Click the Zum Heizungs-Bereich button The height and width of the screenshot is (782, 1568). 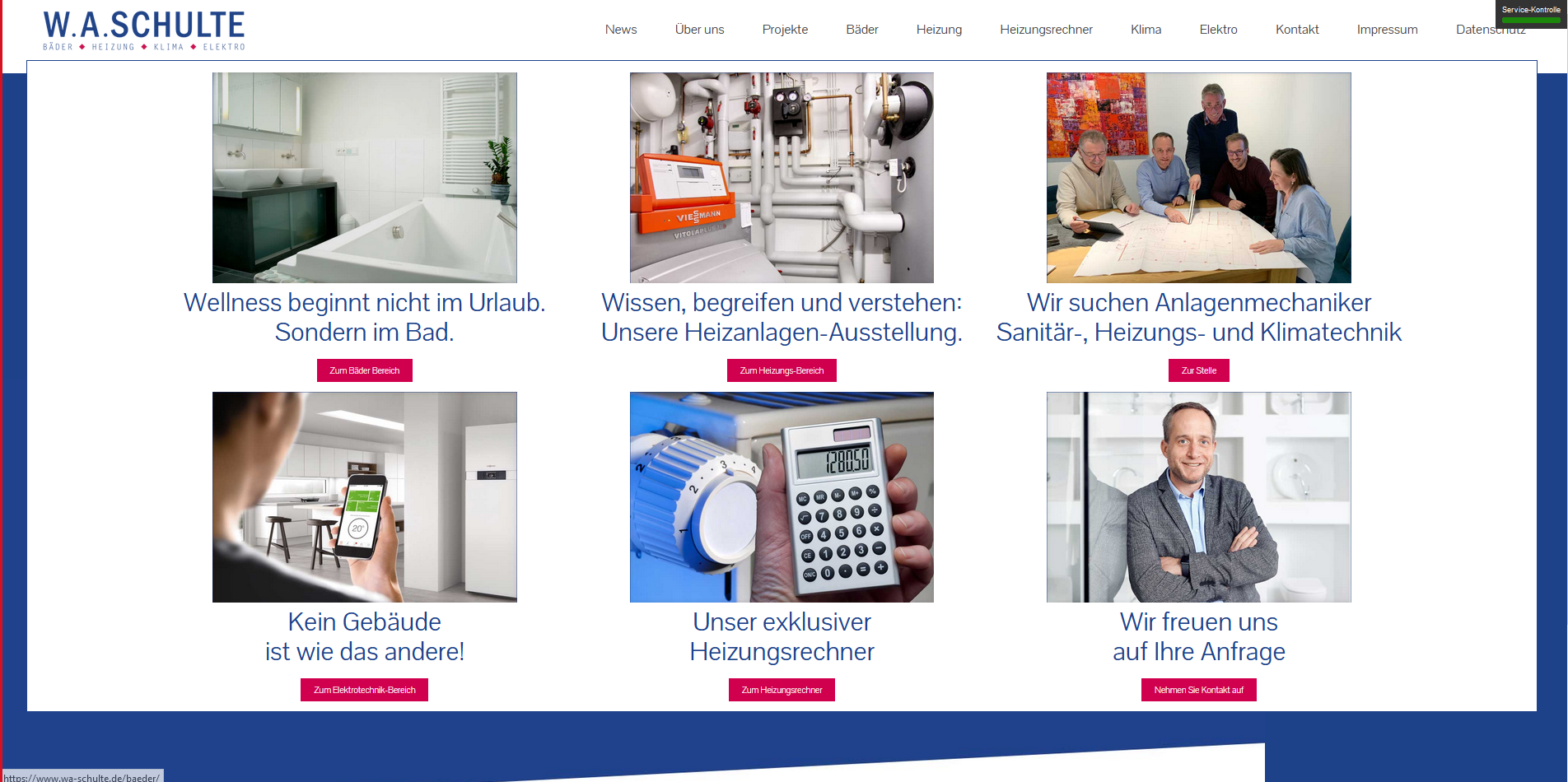782,370
